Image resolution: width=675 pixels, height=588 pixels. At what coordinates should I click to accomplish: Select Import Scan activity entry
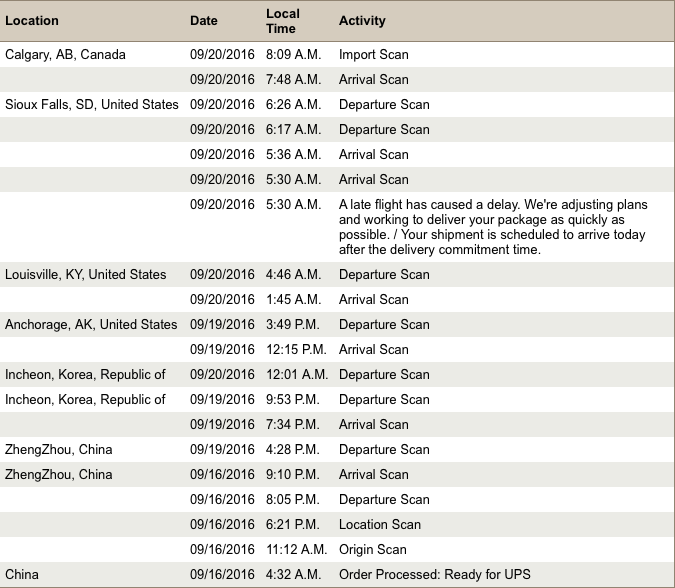[x=374, y=55]
